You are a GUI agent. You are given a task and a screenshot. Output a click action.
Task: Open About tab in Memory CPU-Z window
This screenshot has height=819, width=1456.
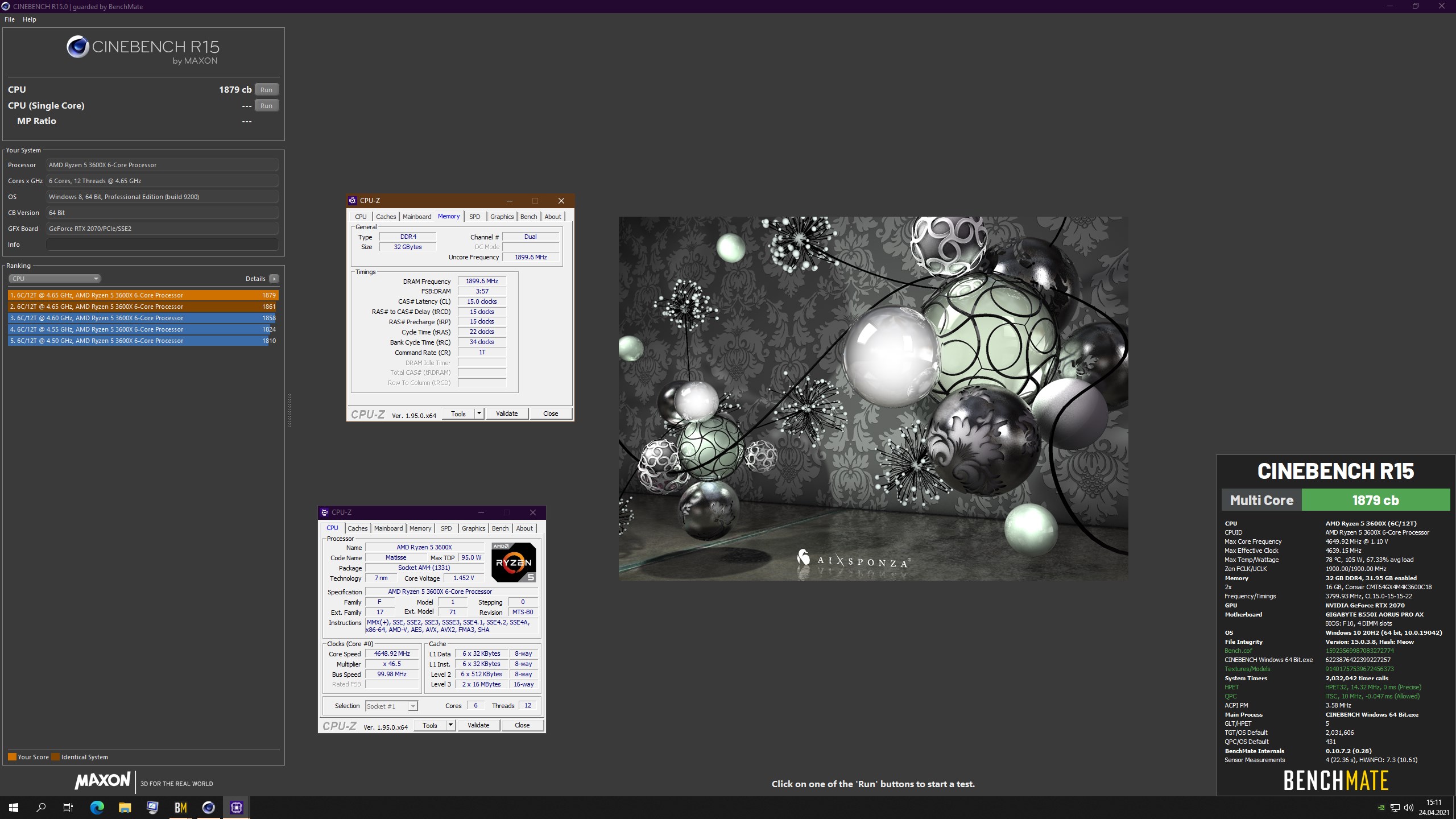coord(552,217)
